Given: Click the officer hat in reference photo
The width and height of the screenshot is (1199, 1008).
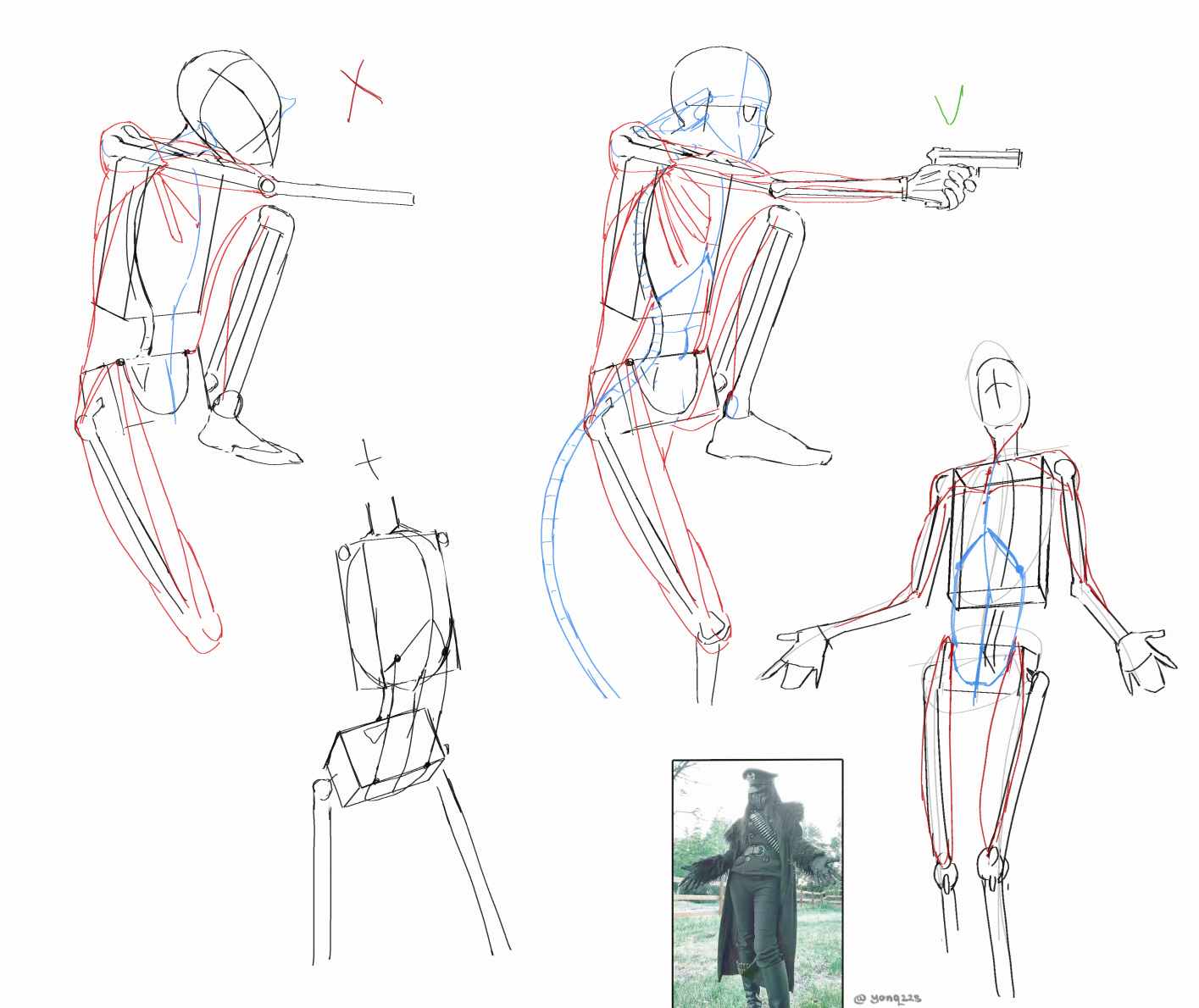Looking at the screenshot, I should tap(758, 776).
